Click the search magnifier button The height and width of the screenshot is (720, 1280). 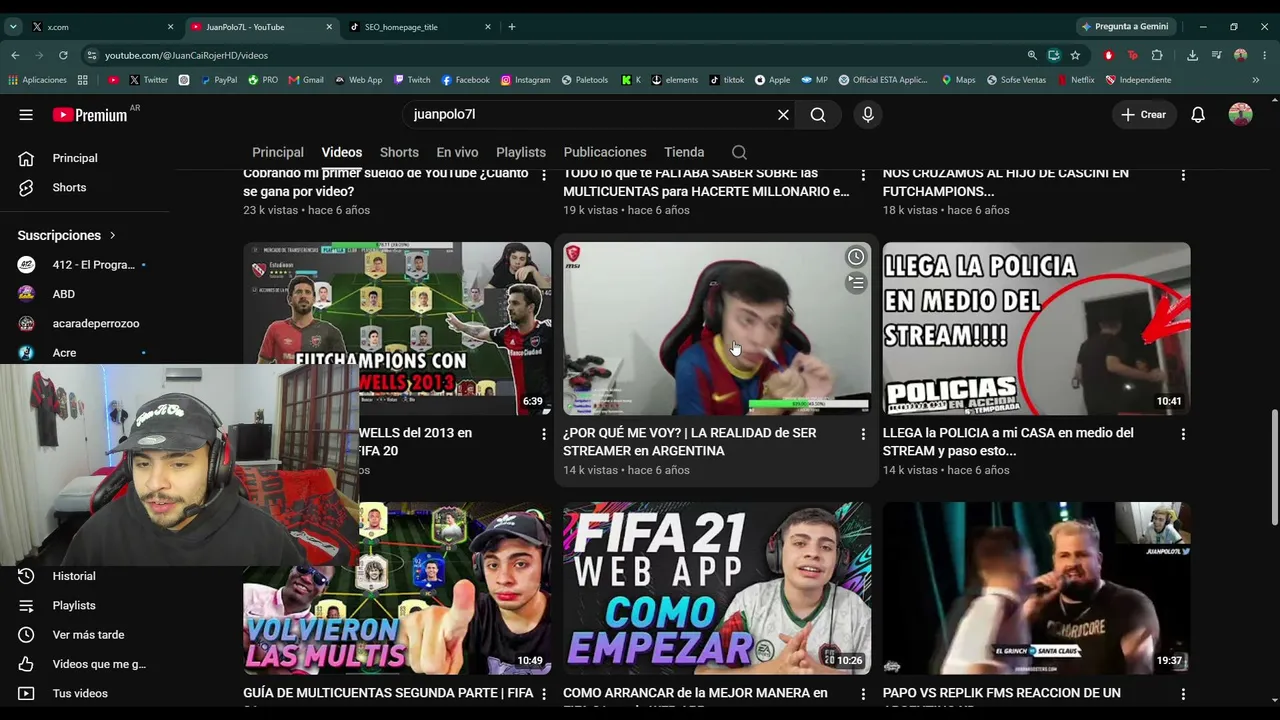[x=818, y=115]
